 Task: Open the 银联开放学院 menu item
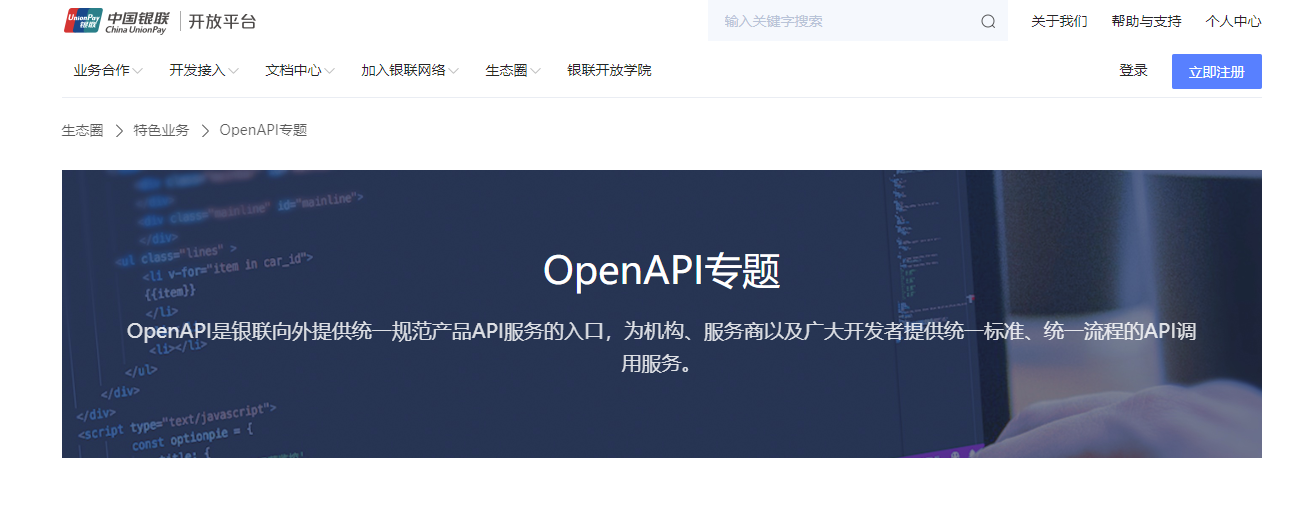(x=609, y=70)
